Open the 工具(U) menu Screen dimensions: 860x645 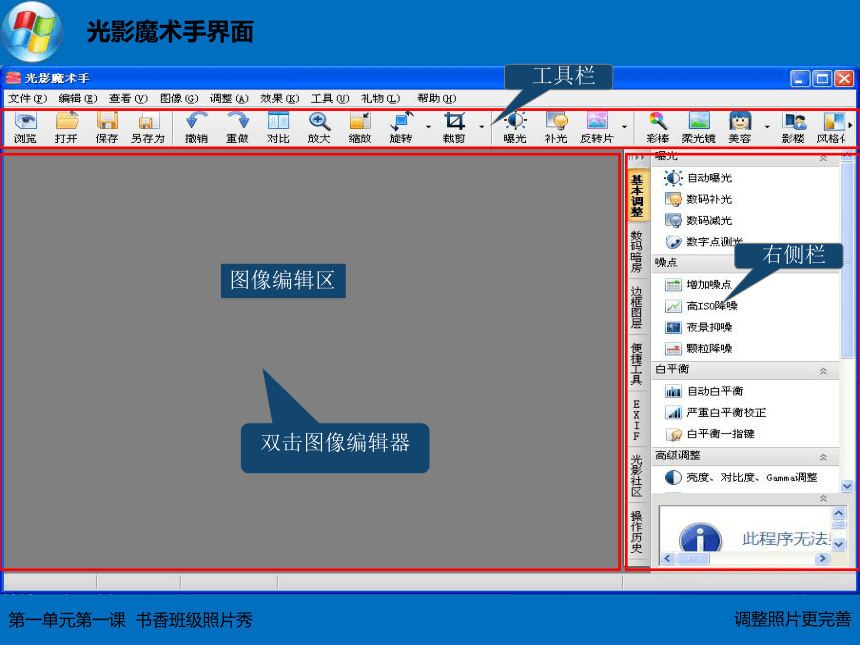coord(330,99)
